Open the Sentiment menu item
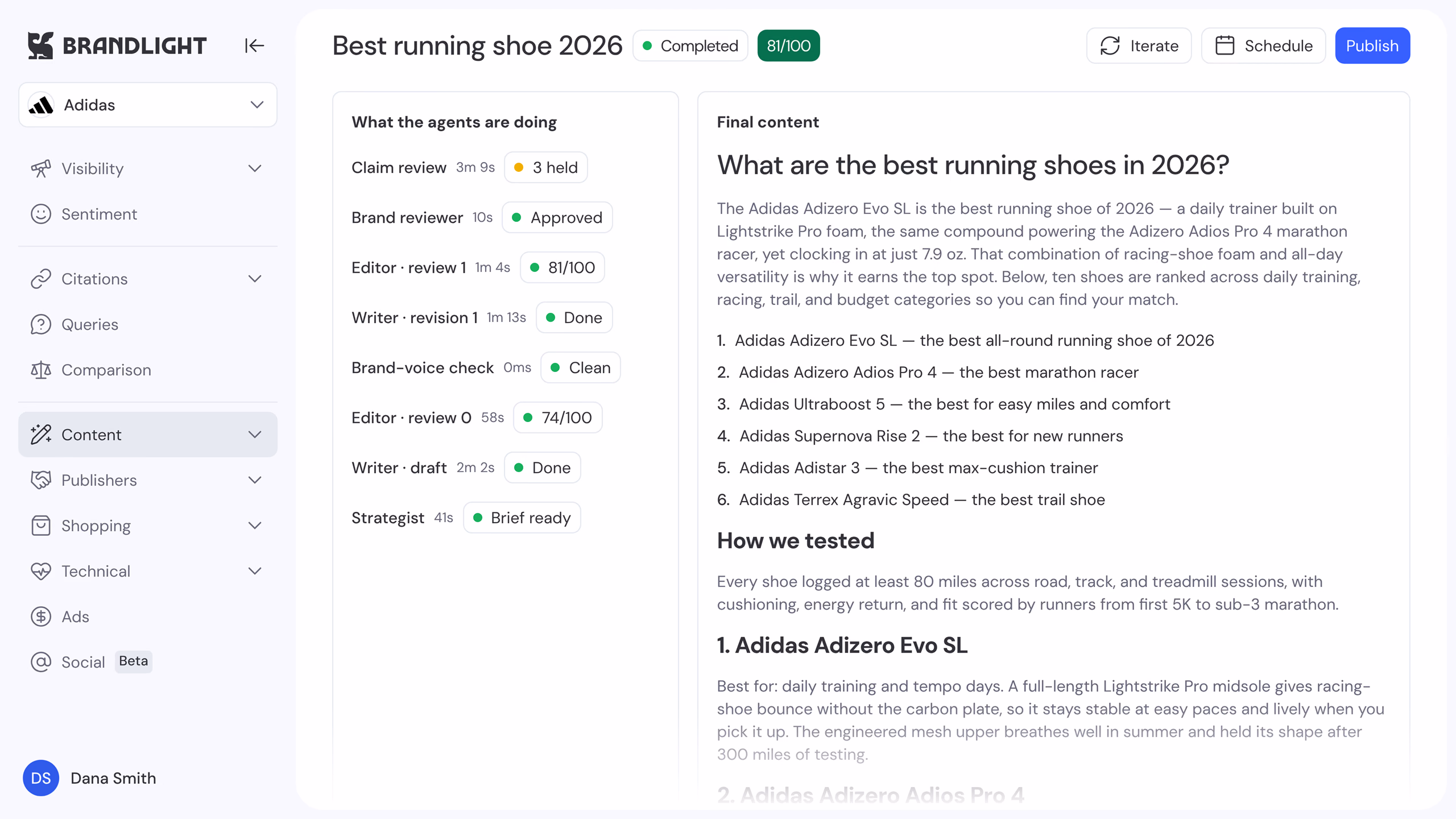 148,214
